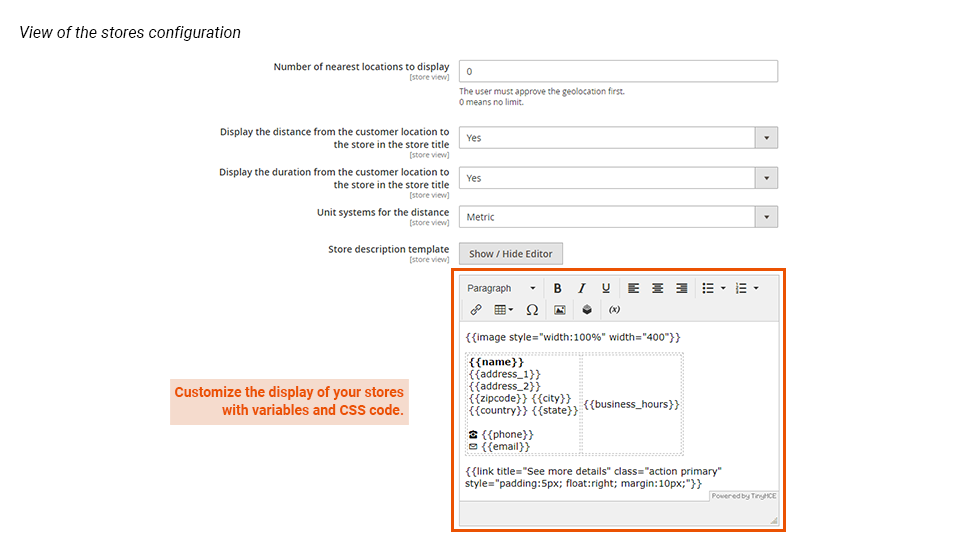Open the Paragraph format dropdown
This screenshot has height=540, width=960.
click(x=502, y=288)
